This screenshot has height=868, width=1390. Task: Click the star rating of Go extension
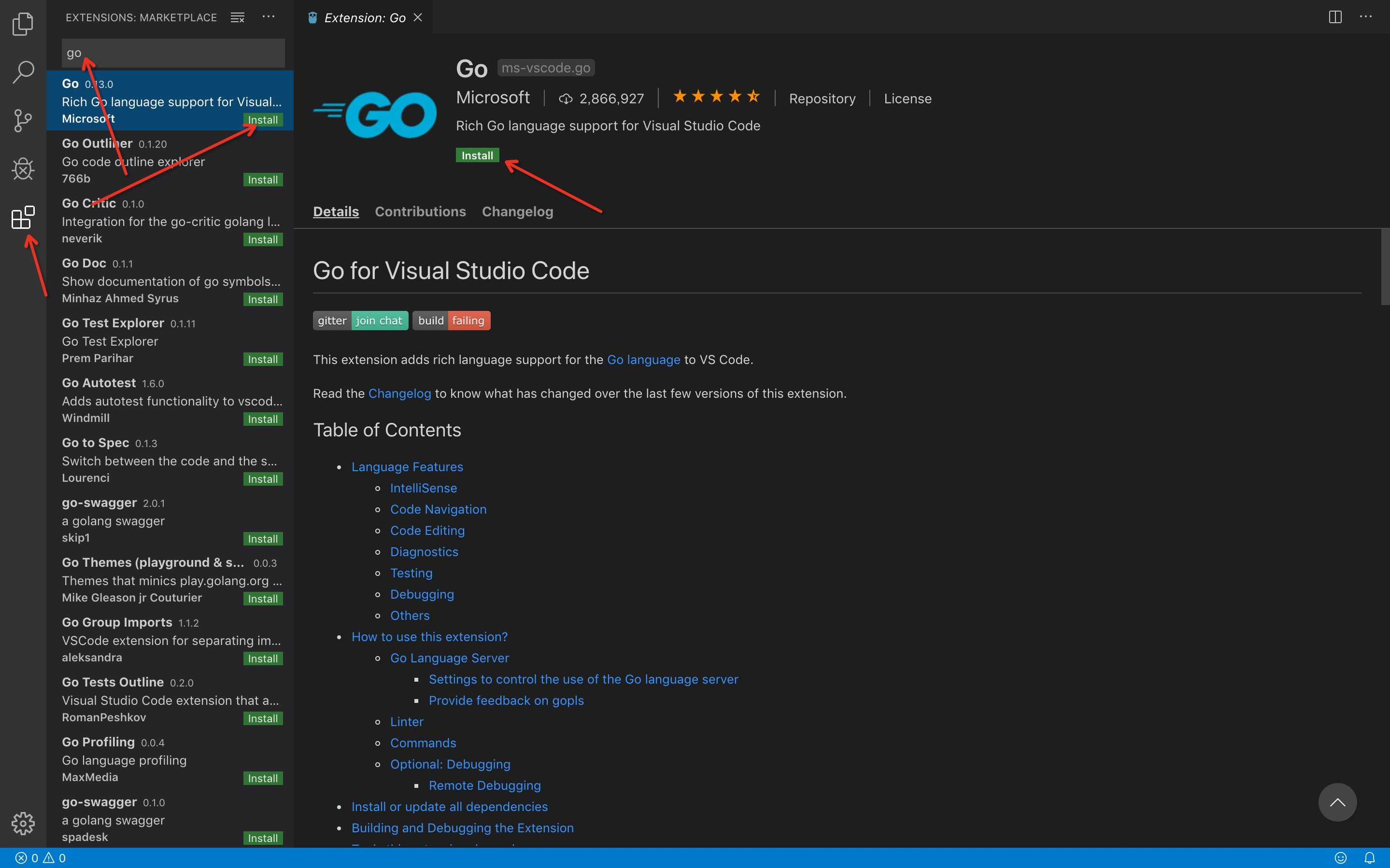point(717,97)
